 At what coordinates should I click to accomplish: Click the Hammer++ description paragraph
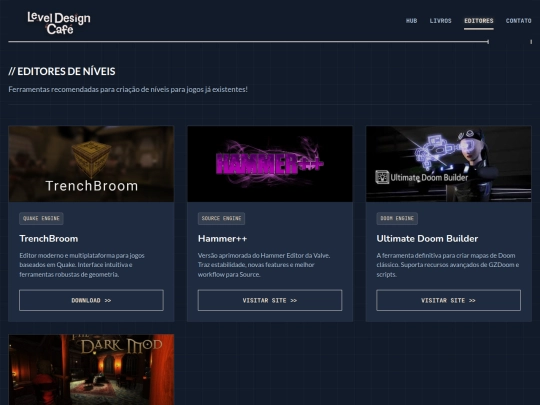264,265
